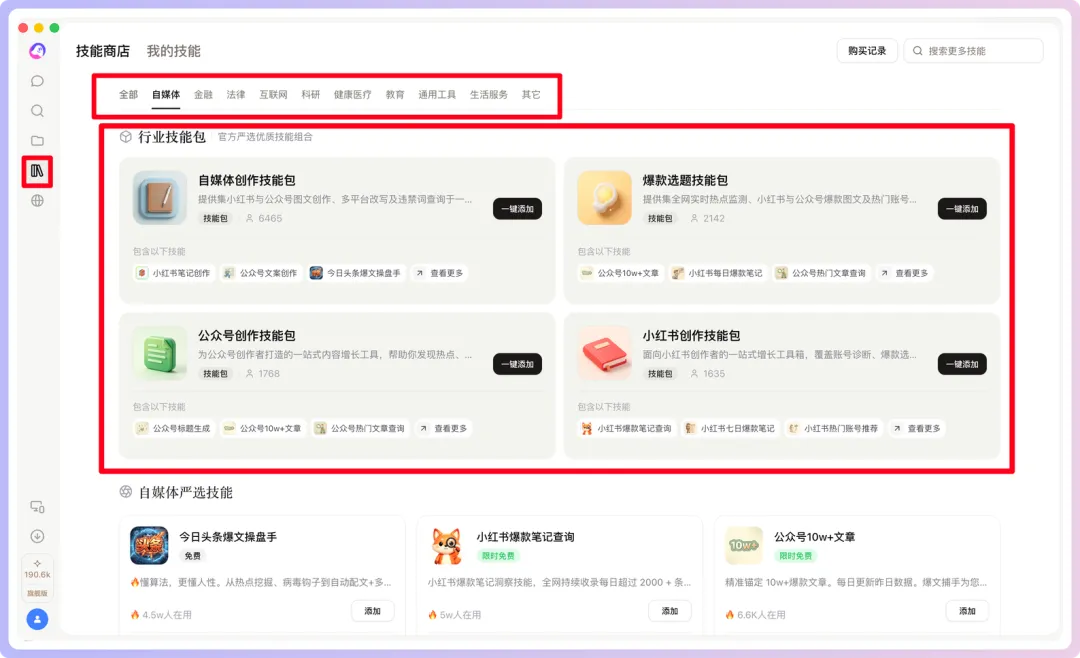Viewport: 1080px width, 658px height.
Task: Open the device screen icon in sidebar
Action: [37, 507]
